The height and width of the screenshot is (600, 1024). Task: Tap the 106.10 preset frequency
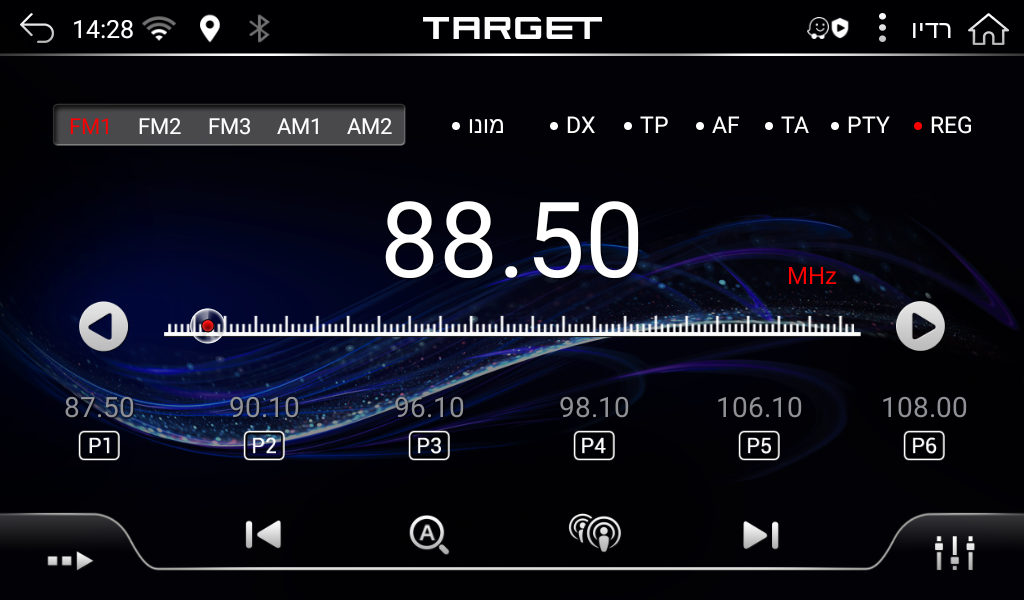[759, 408]
